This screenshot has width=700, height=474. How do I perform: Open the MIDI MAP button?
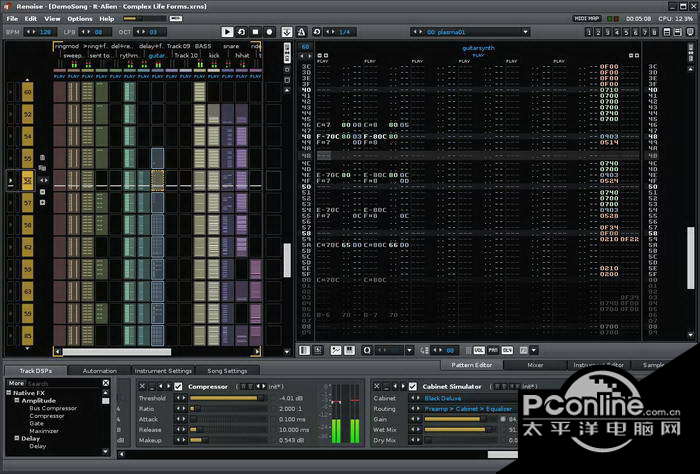point(587,18)
